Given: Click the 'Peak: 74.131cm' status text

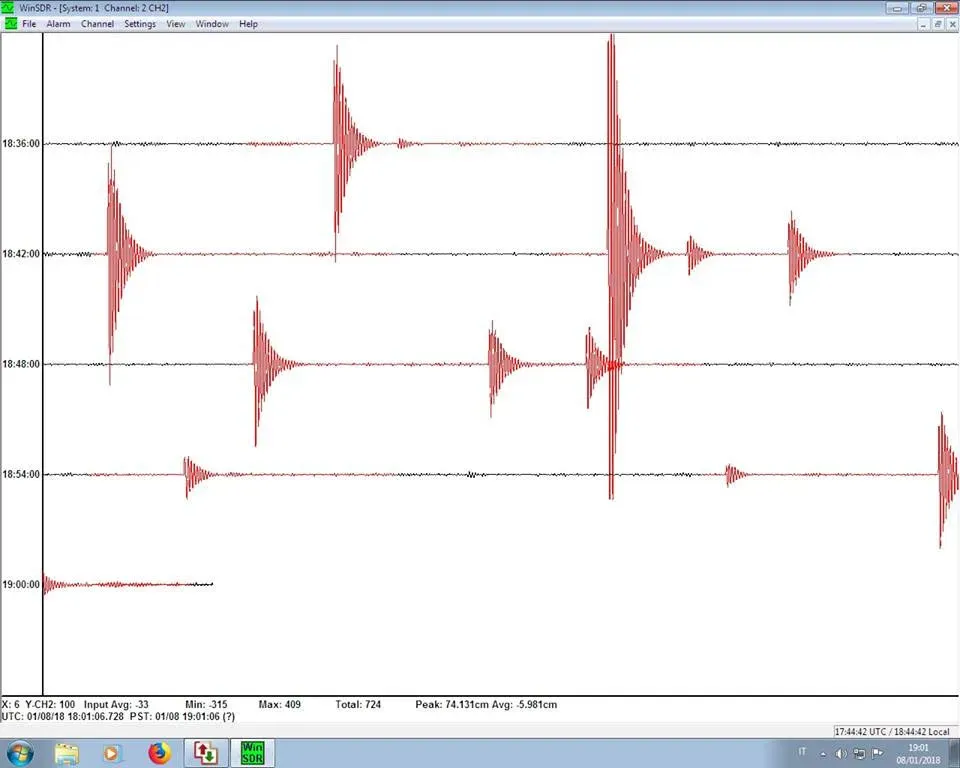Looking at the screenshot, I should click(451, 704).
